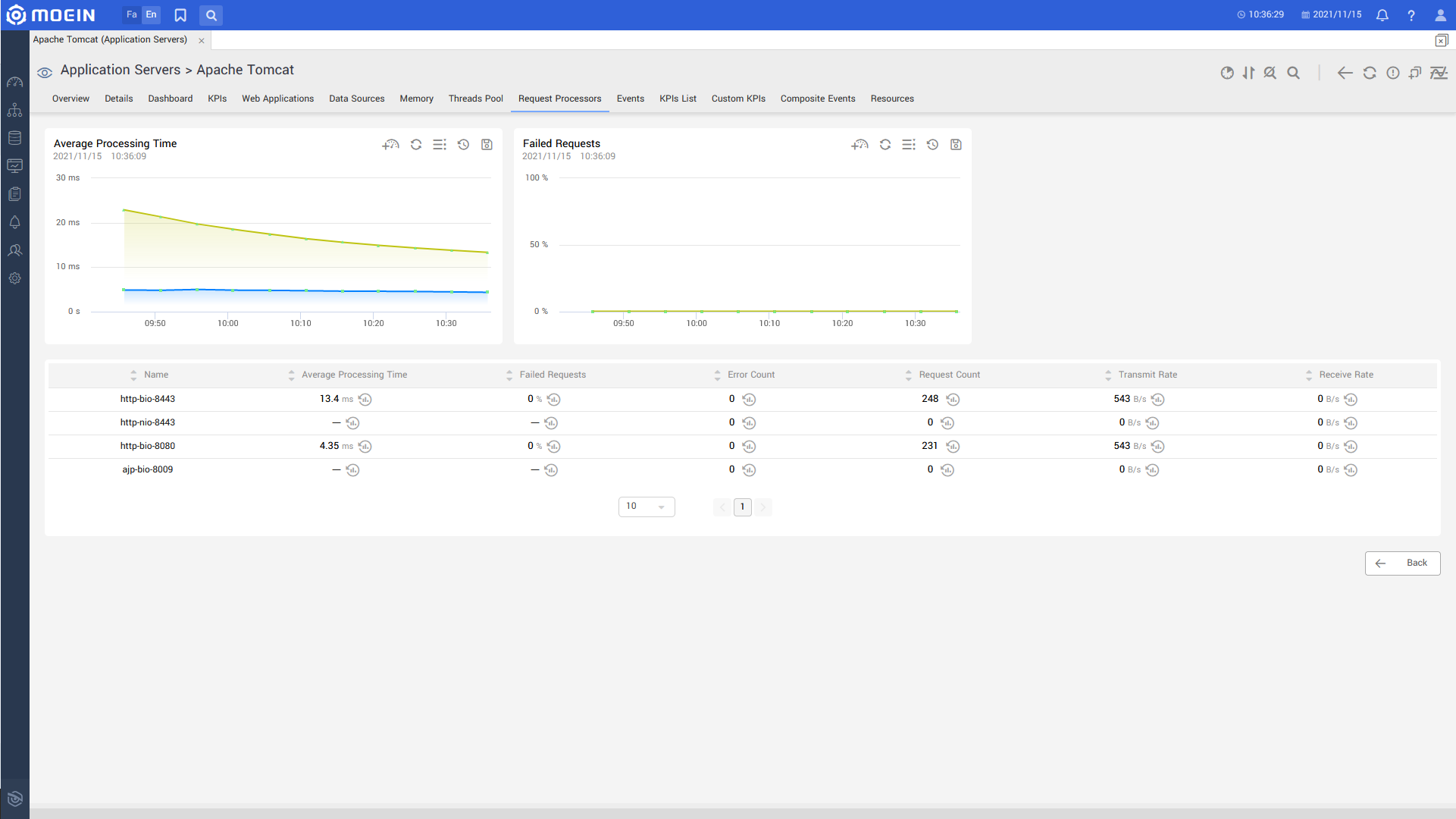
Task: Open the Memory tab
Action: (417, 99)
